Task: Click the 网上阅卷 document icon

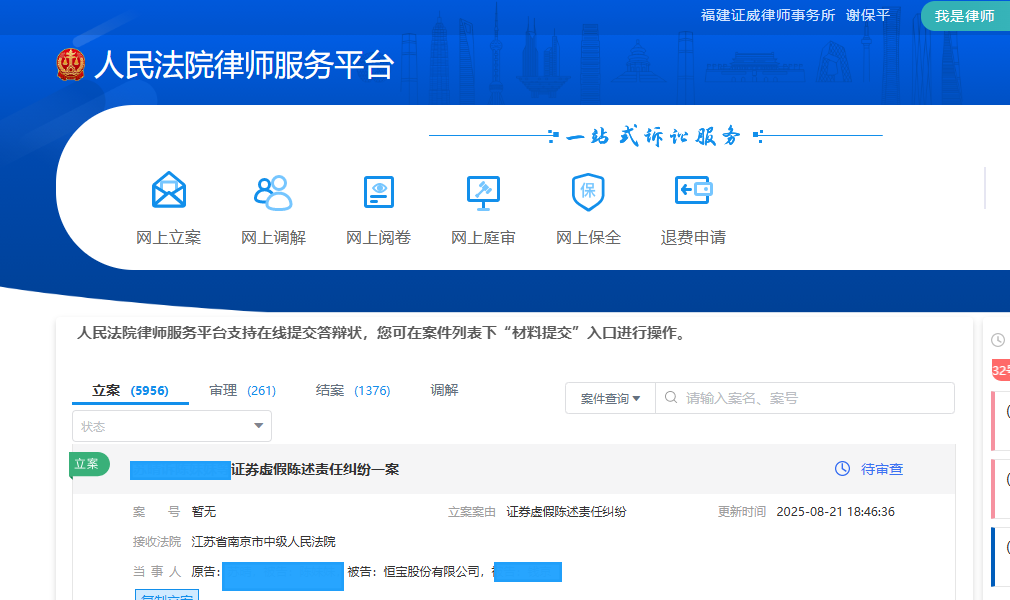Action: coord(377,191)
